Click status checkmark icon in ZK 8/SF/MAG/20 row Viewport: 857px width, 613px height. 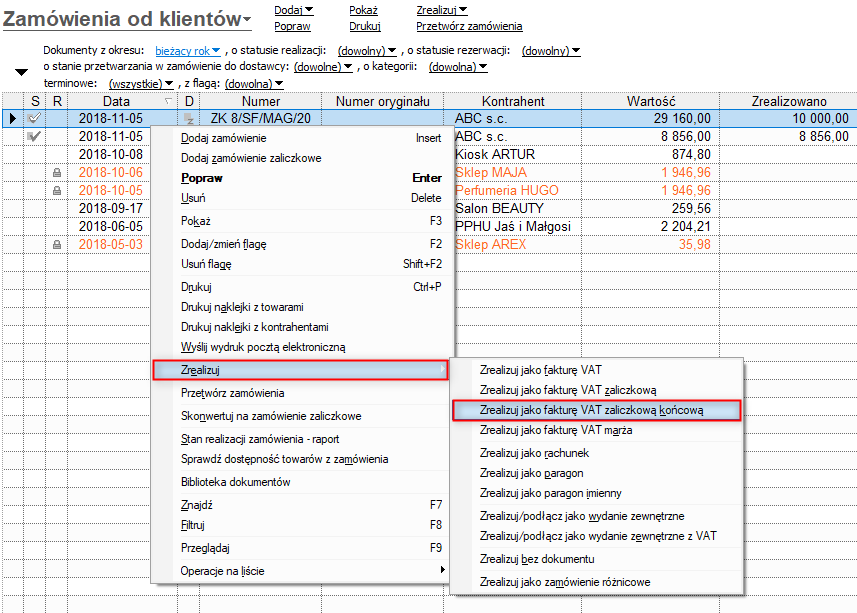[34, 118]
